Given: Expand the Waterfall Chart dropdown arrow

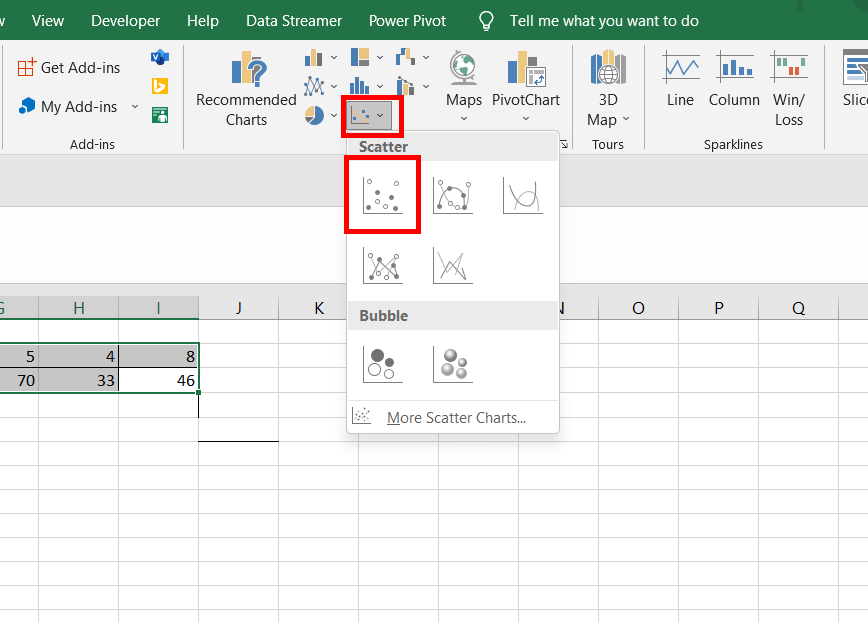Looking at the screenshot, I should tap(426, 57).
